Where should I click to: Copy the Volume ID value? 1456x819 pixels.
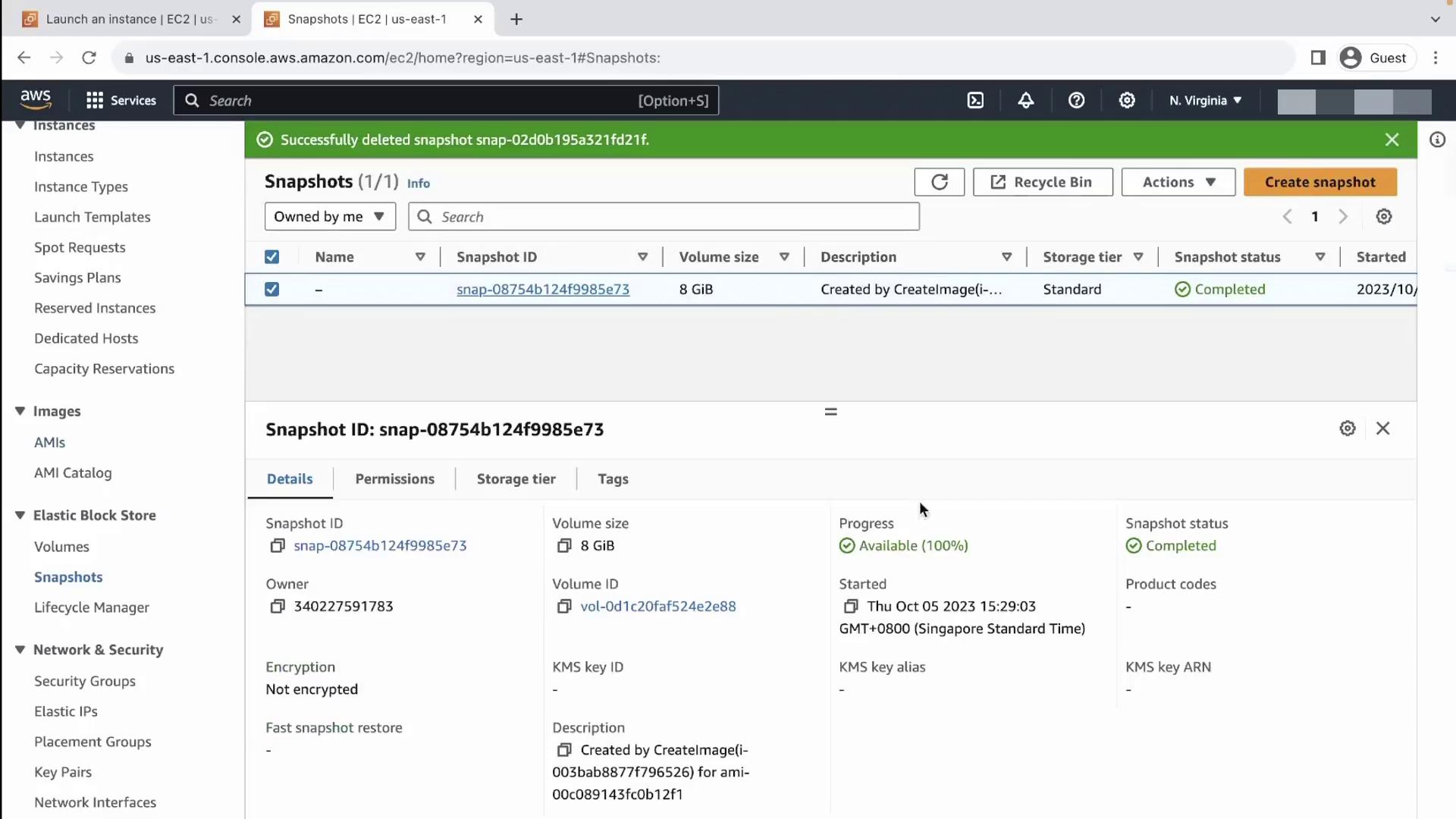click(564, 607)
